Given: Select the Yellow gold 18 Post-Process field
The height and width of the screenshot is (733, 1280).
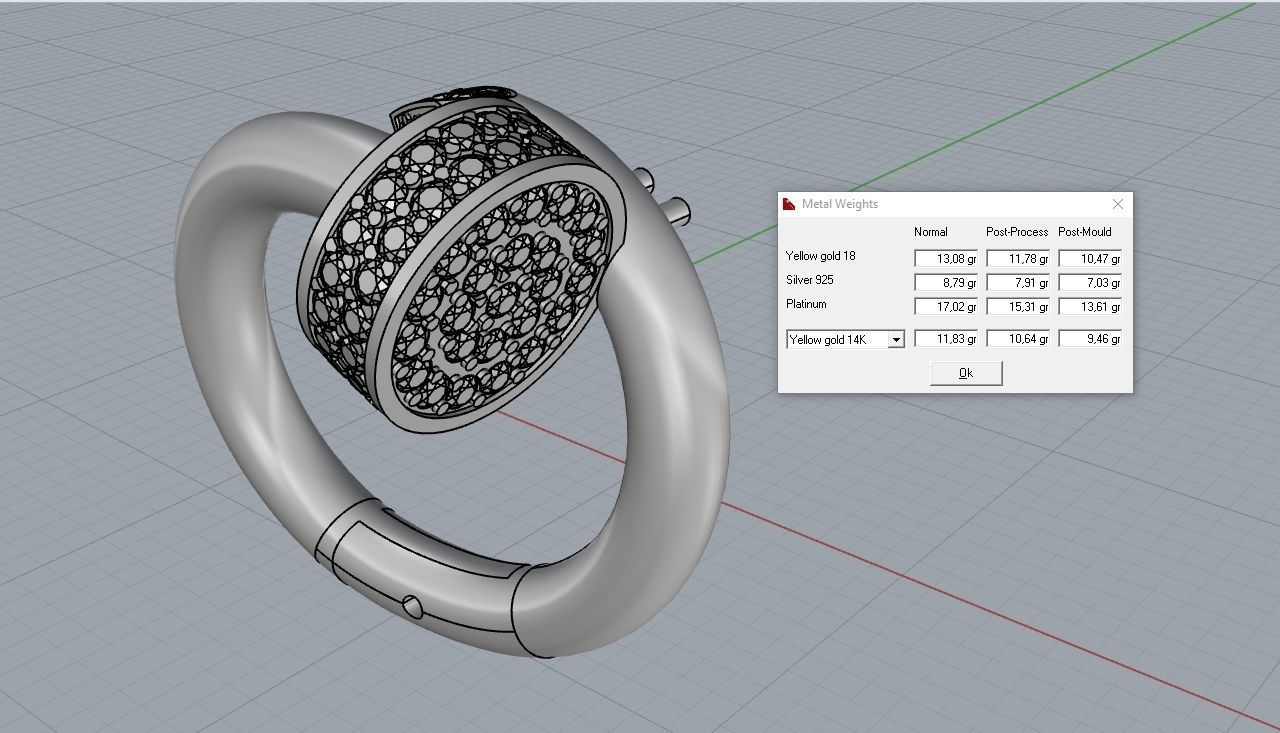Looking at the screenshot, I should pos(1018,259).
